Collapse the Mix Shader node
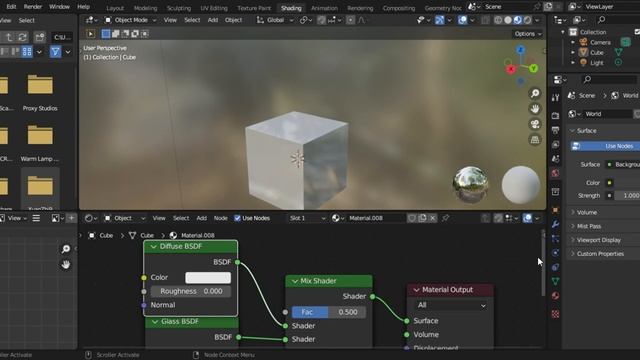The height and width of the screenshot is (360, 640). pyautogui.click(x=295, y=281)
